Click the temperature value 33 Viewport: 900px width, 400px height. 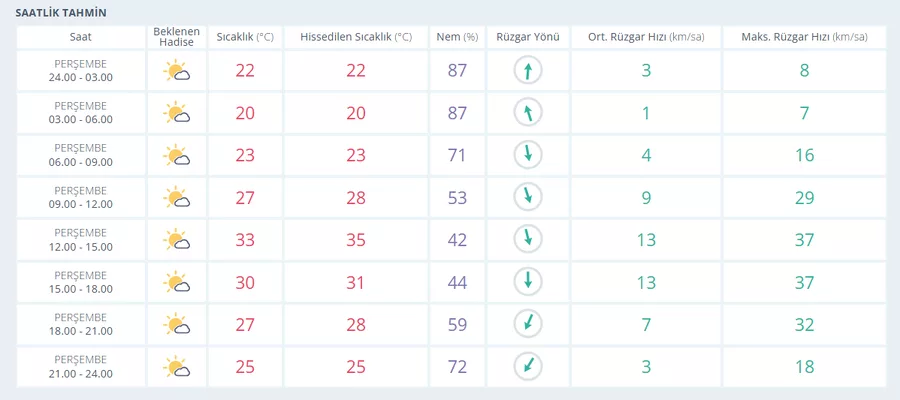point(245,240)
